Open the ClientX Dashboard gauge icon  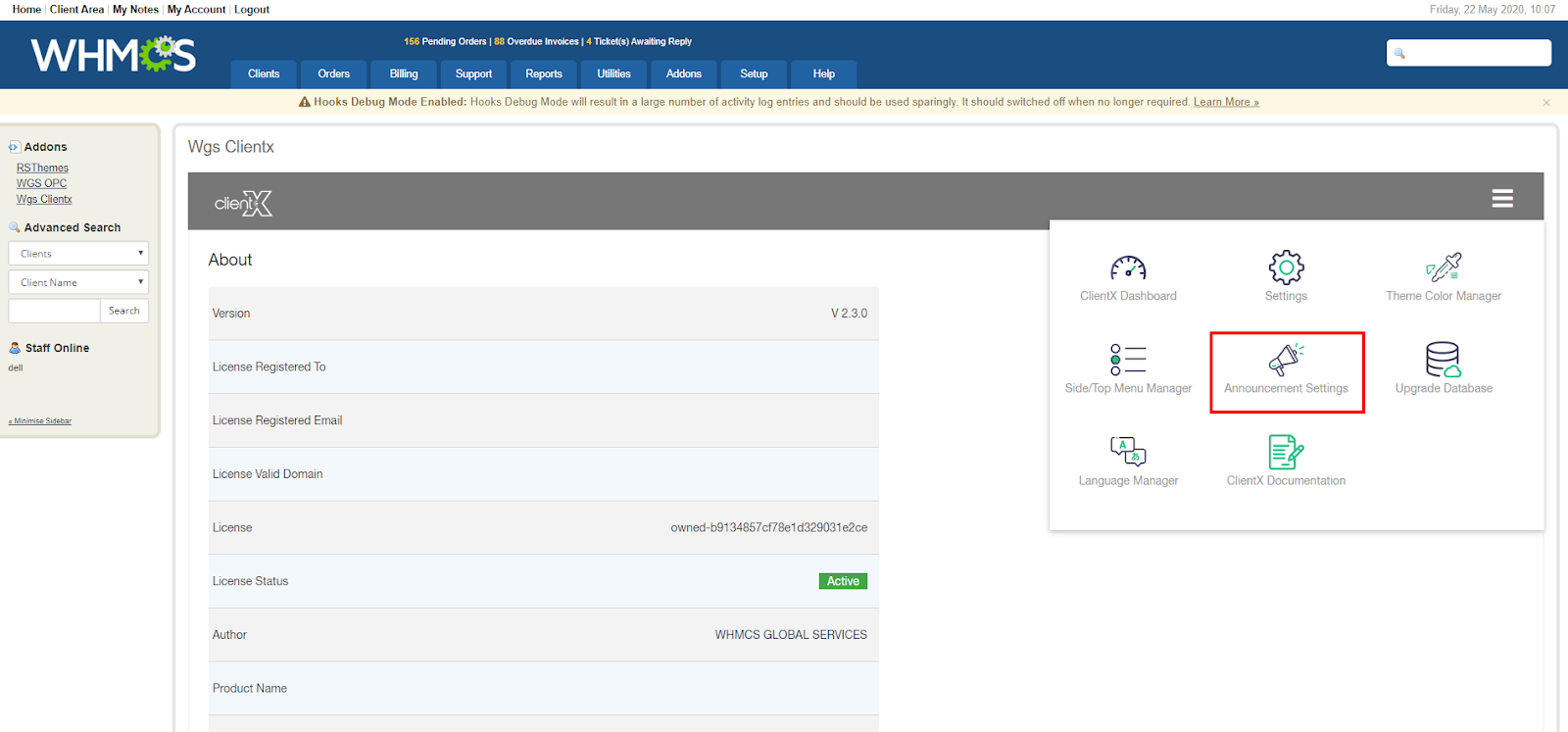coord(1128,268)
